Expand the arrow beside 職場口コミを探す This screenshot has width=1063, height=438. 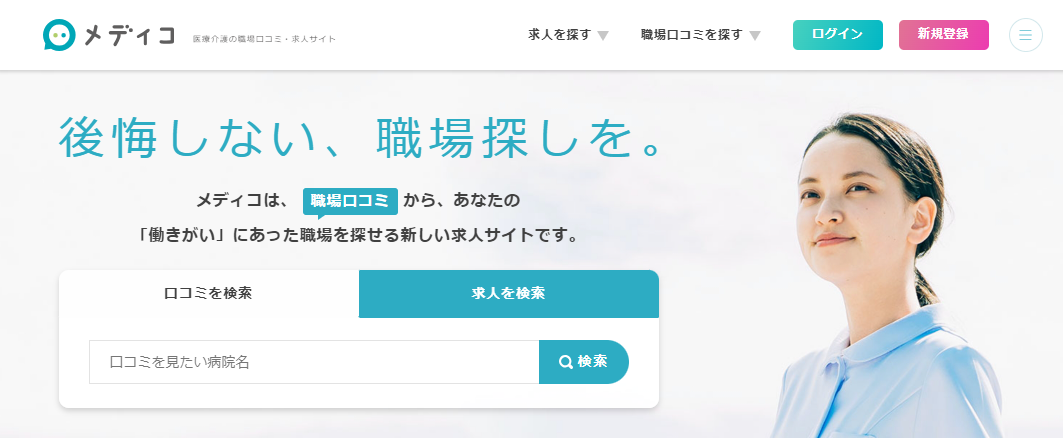755,36
